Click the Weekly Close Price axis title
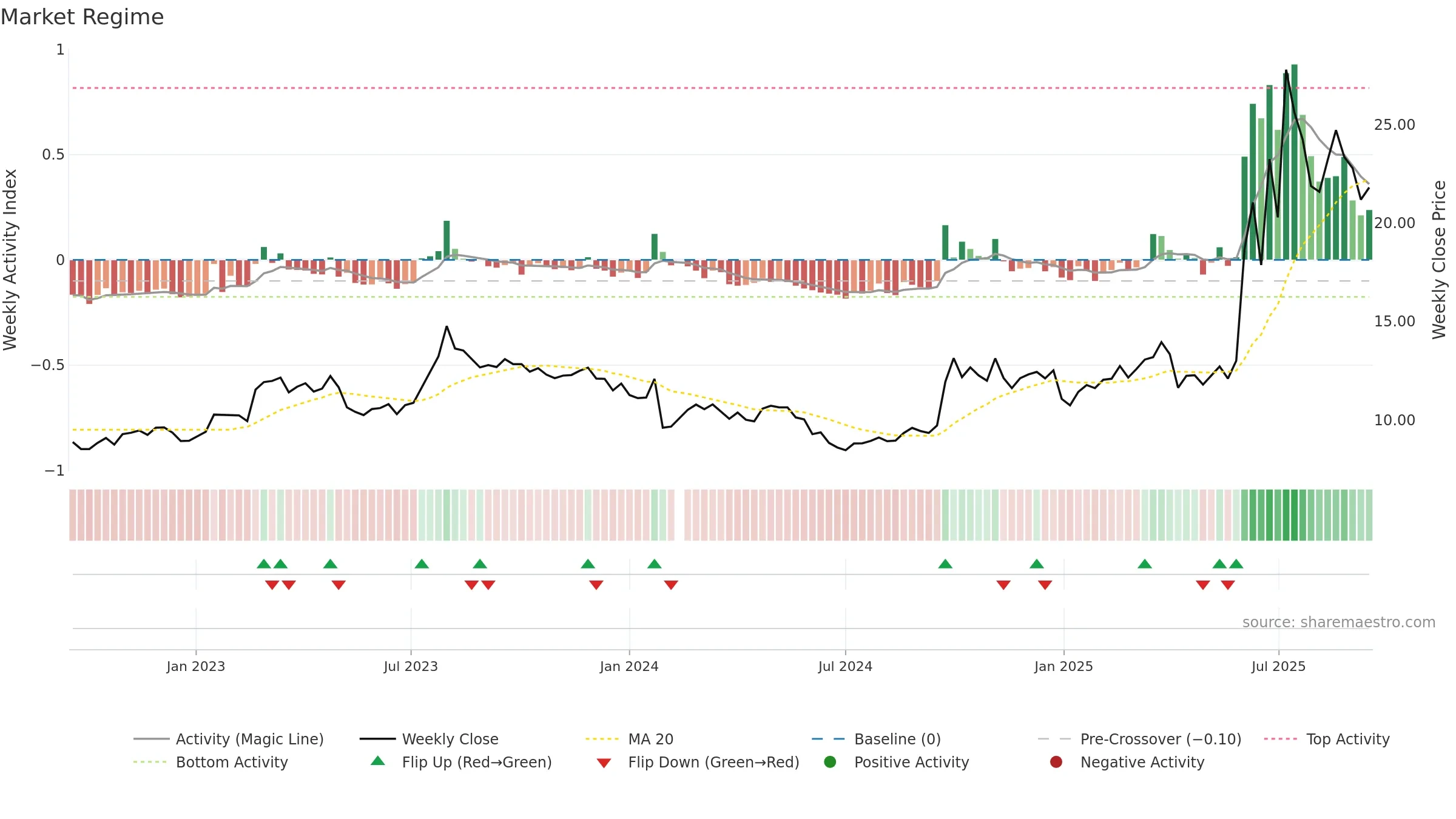This screenshot has height=819, width=1456. (x=1439, y=260)
